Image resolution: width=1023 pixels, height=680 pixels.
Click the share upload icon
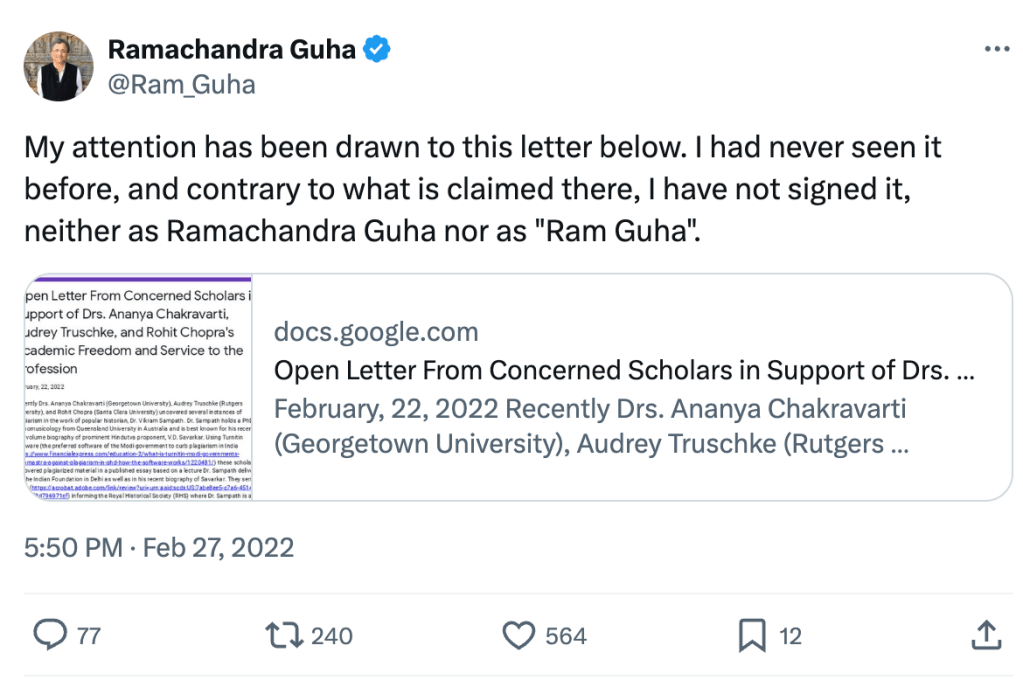tap(986, 635)
